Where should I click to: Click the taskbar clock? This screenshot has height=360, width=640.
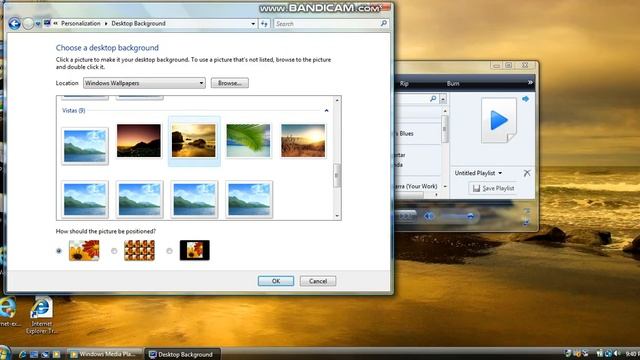[632, 354]
